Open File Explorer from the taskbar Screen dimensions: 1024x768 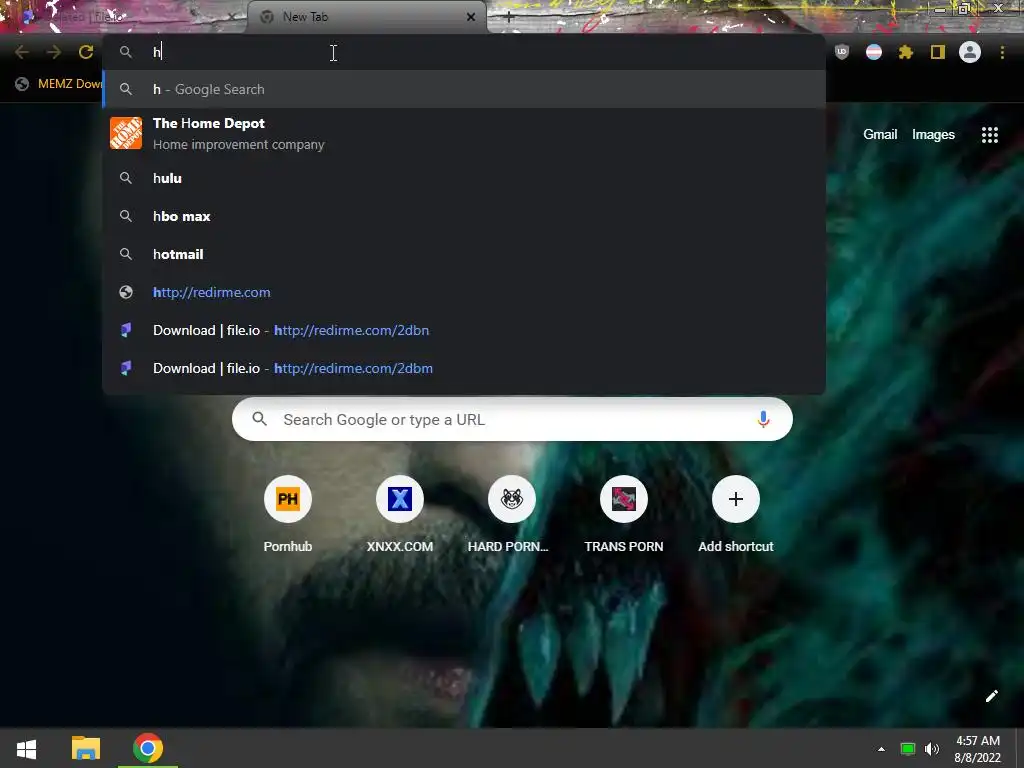point(86,748)
